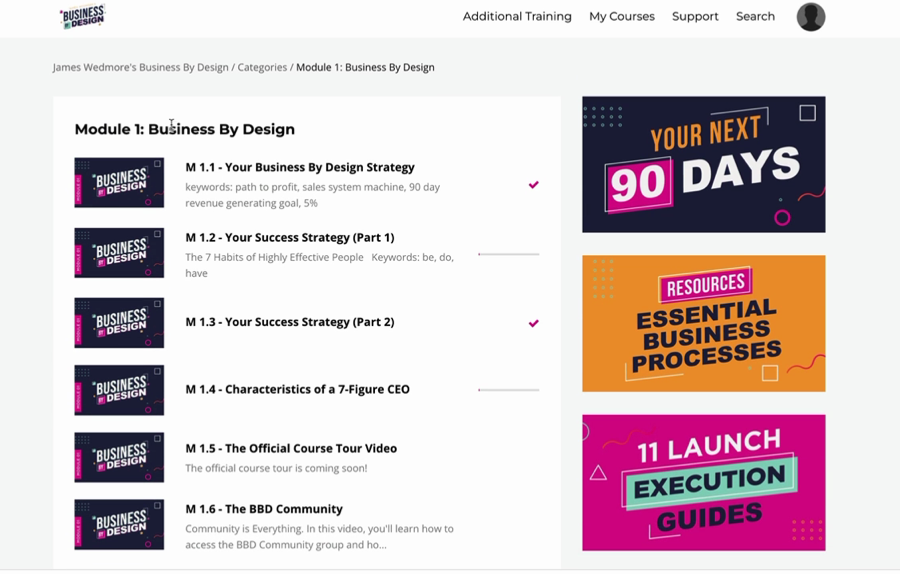Click the Module 1: Business By Design breadcrumb

pyautogui.click(x=365, y=67)
